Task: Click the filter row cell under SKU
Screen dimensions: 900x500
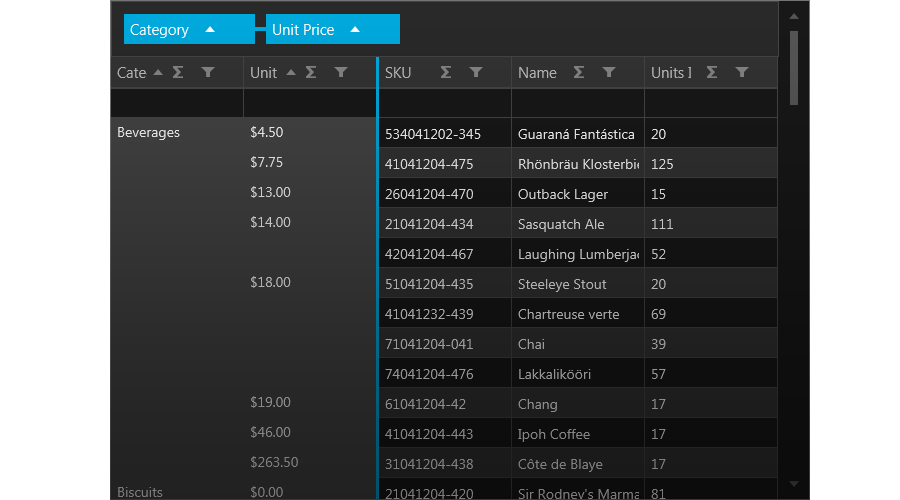Action: pos(445,103)
